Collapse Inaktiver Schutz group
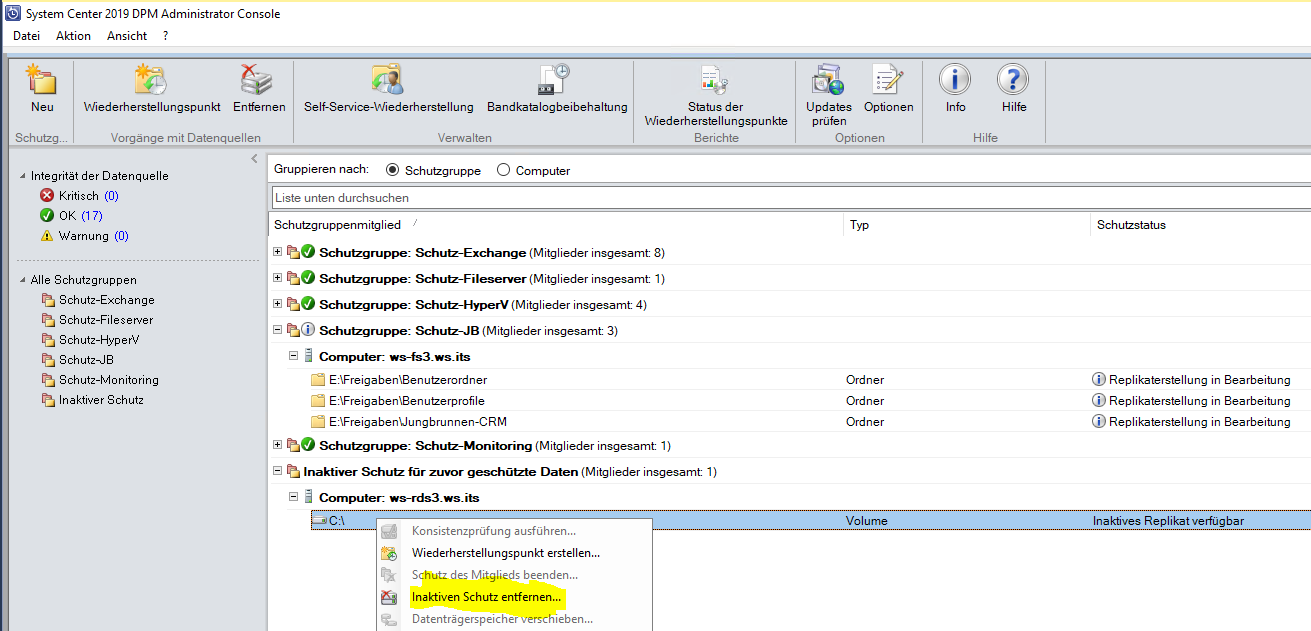This screenshot has width=1311, height=631. click(x=278, y=471)
